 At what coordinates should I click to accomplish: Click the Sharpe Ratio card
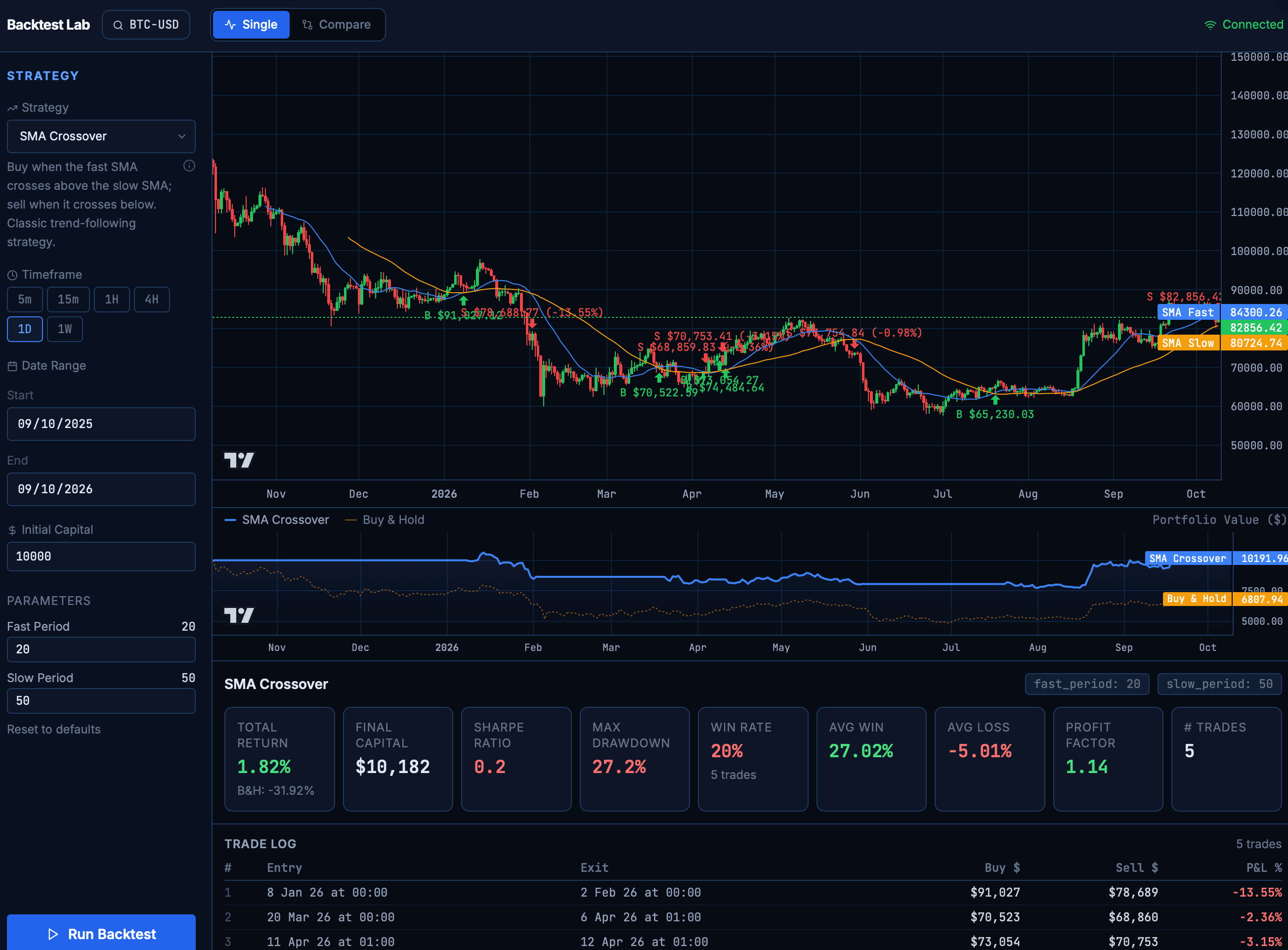[516, 759]
